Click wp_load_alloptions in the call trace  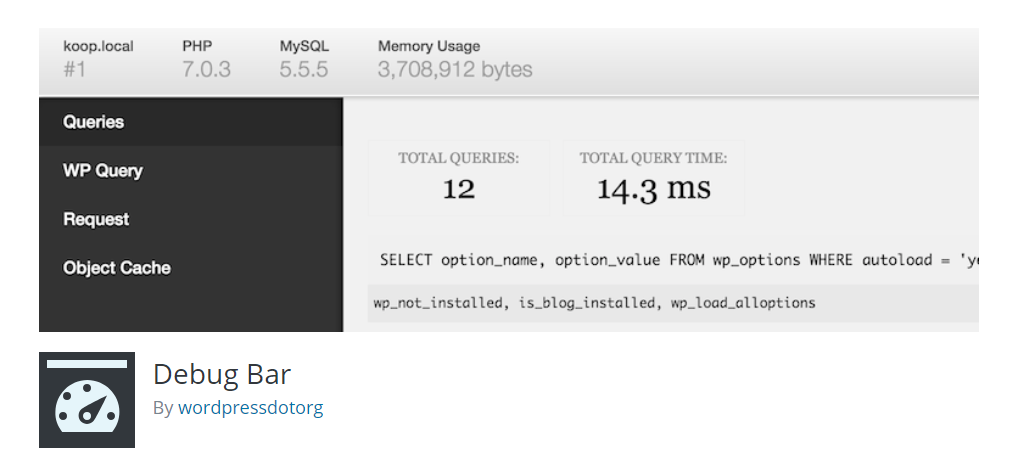pos(743,303)
